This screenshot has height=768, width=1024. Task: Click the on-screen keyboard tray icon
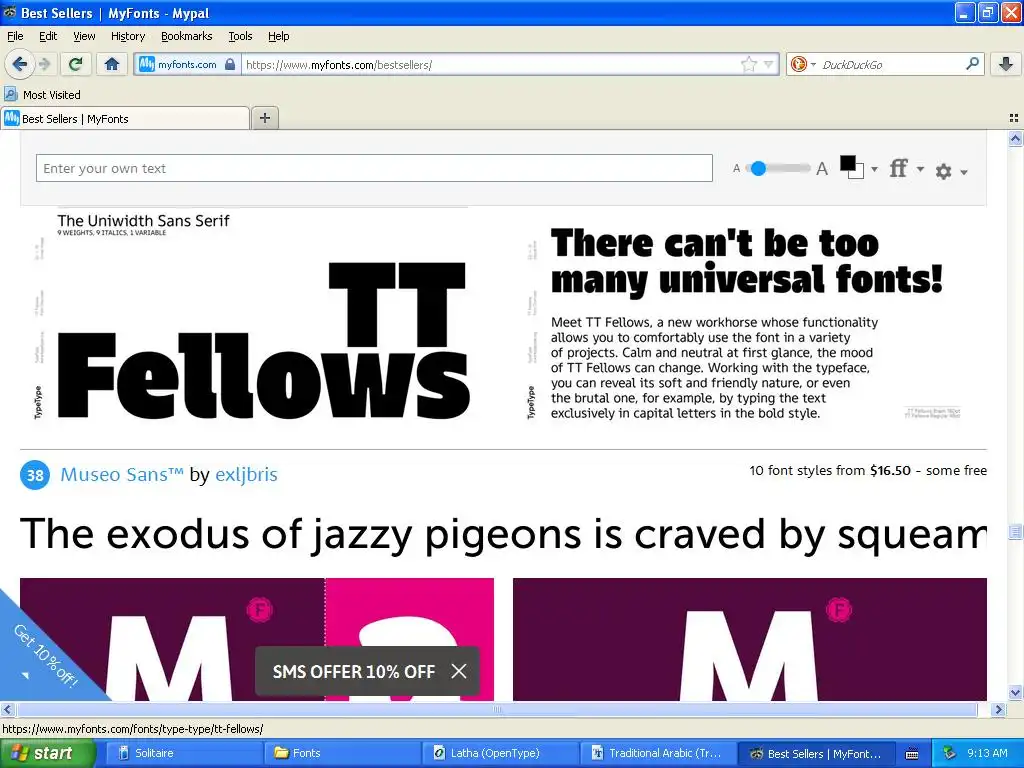(912, 754)
